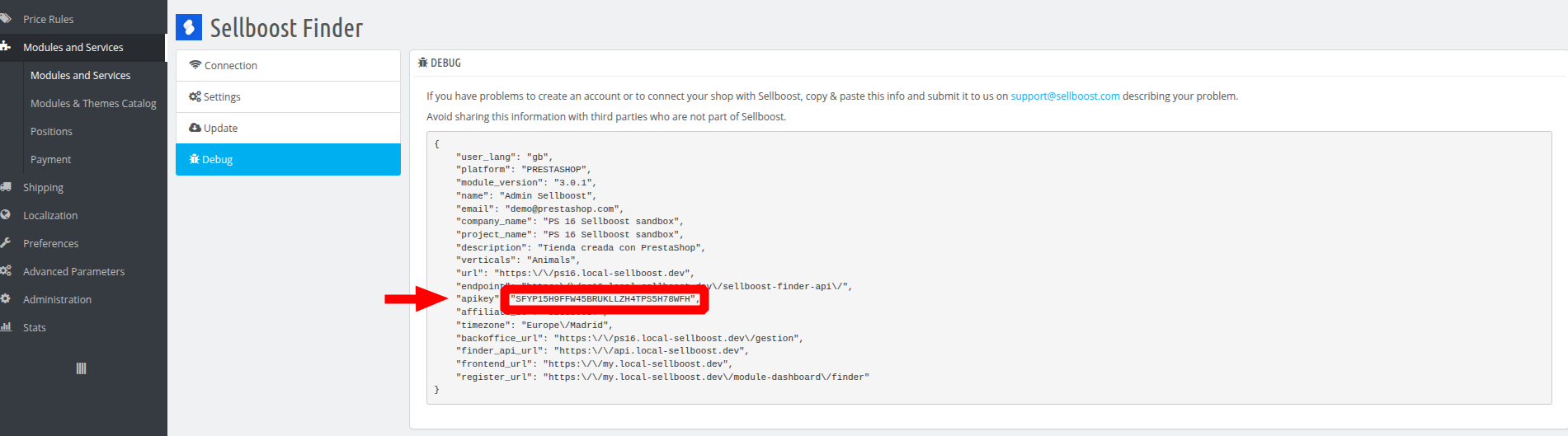This screenshot has height=436, width=1568.
Task: Click the Price Rules tag icon
Action: (x=6, y=18)
